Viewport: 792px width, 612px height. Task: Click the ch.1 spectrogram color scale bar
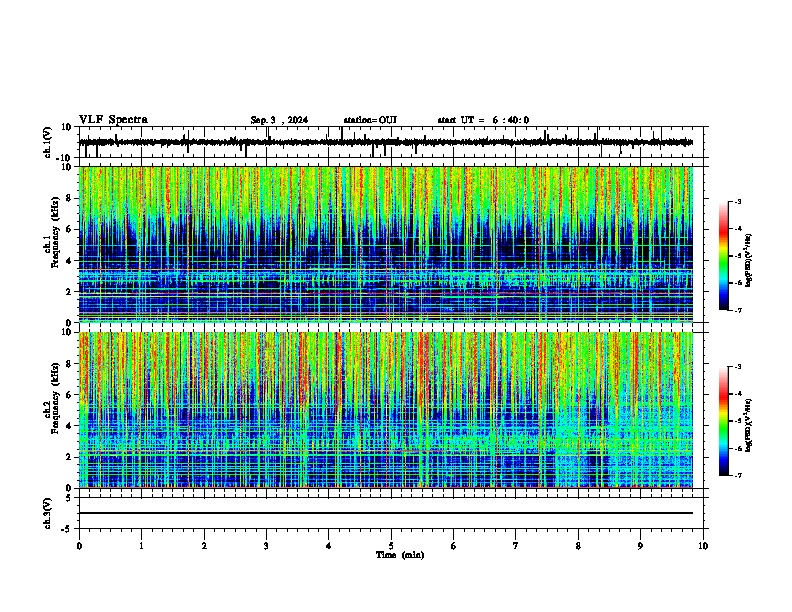[724, 255]
